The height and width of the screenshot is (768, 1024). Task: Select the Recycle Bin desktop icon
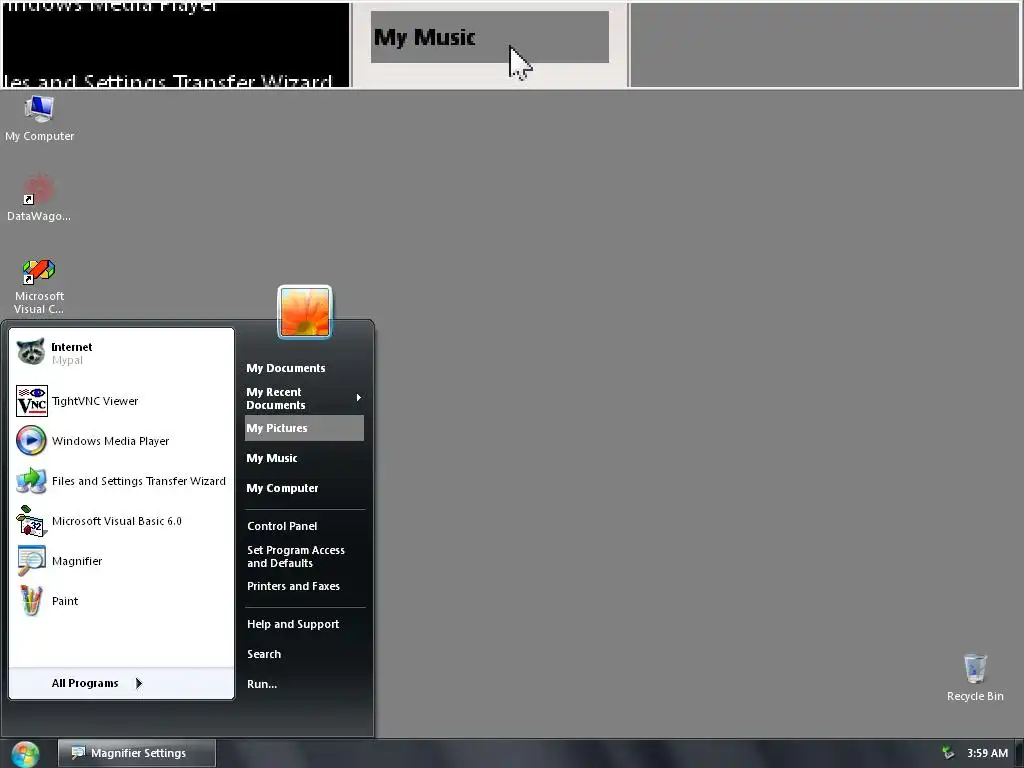(975, 668)
